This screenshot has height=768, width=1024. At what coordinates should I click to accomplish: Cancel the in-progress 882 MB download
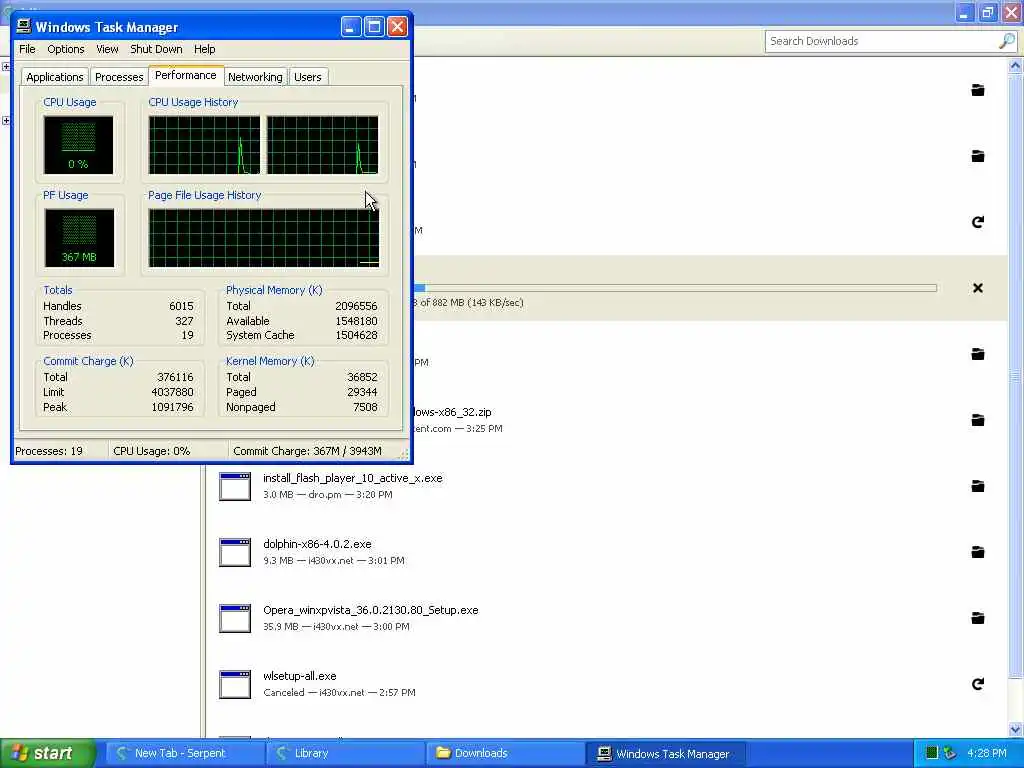point(978,288)
